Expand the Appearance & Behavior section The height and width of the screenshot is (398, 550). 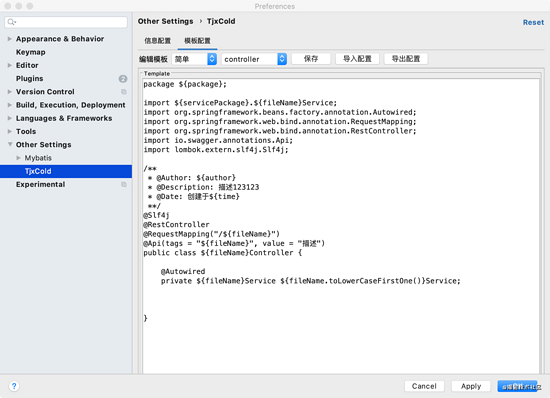point(10,39)
